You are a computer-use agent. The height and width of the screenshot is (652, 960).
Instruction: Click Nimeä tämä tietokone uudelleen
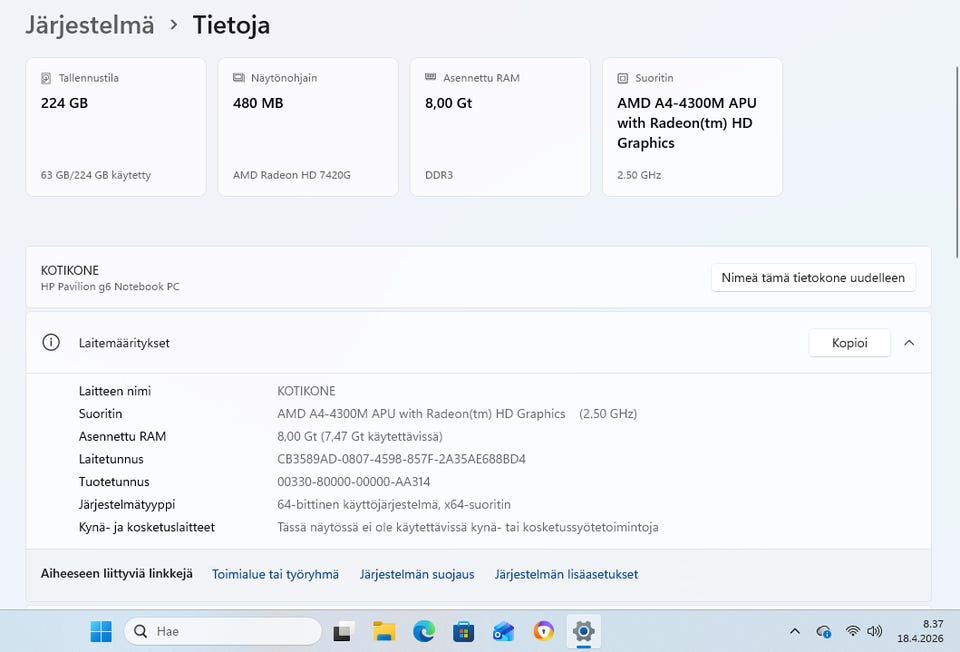tap(813, 278)
